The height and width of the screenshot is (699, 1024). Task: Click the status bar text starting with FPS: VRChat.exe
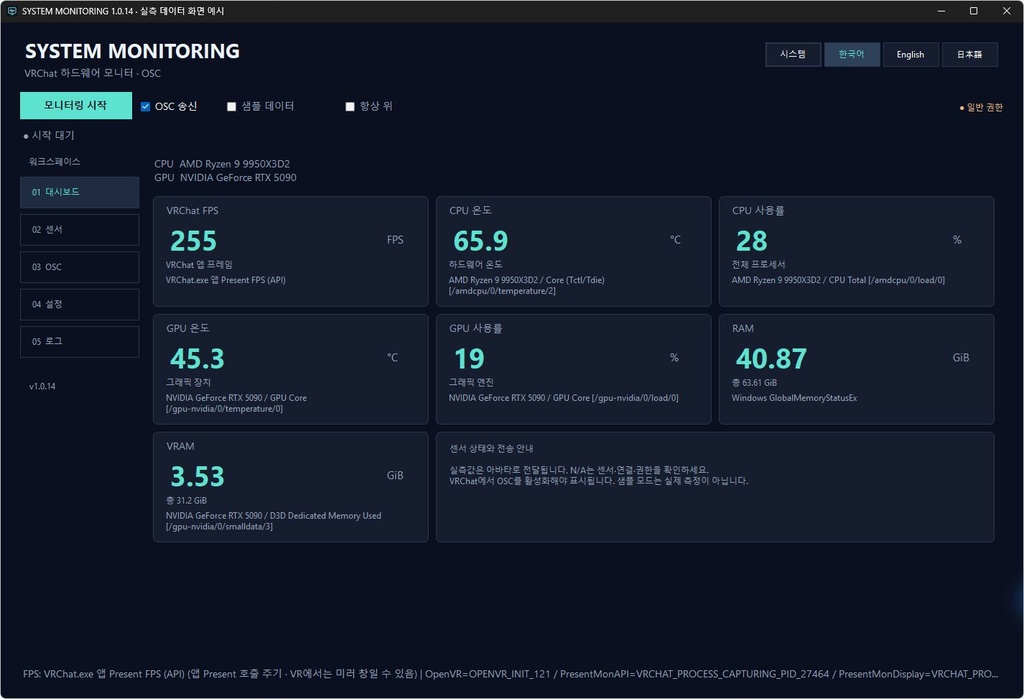click(510, 674)
